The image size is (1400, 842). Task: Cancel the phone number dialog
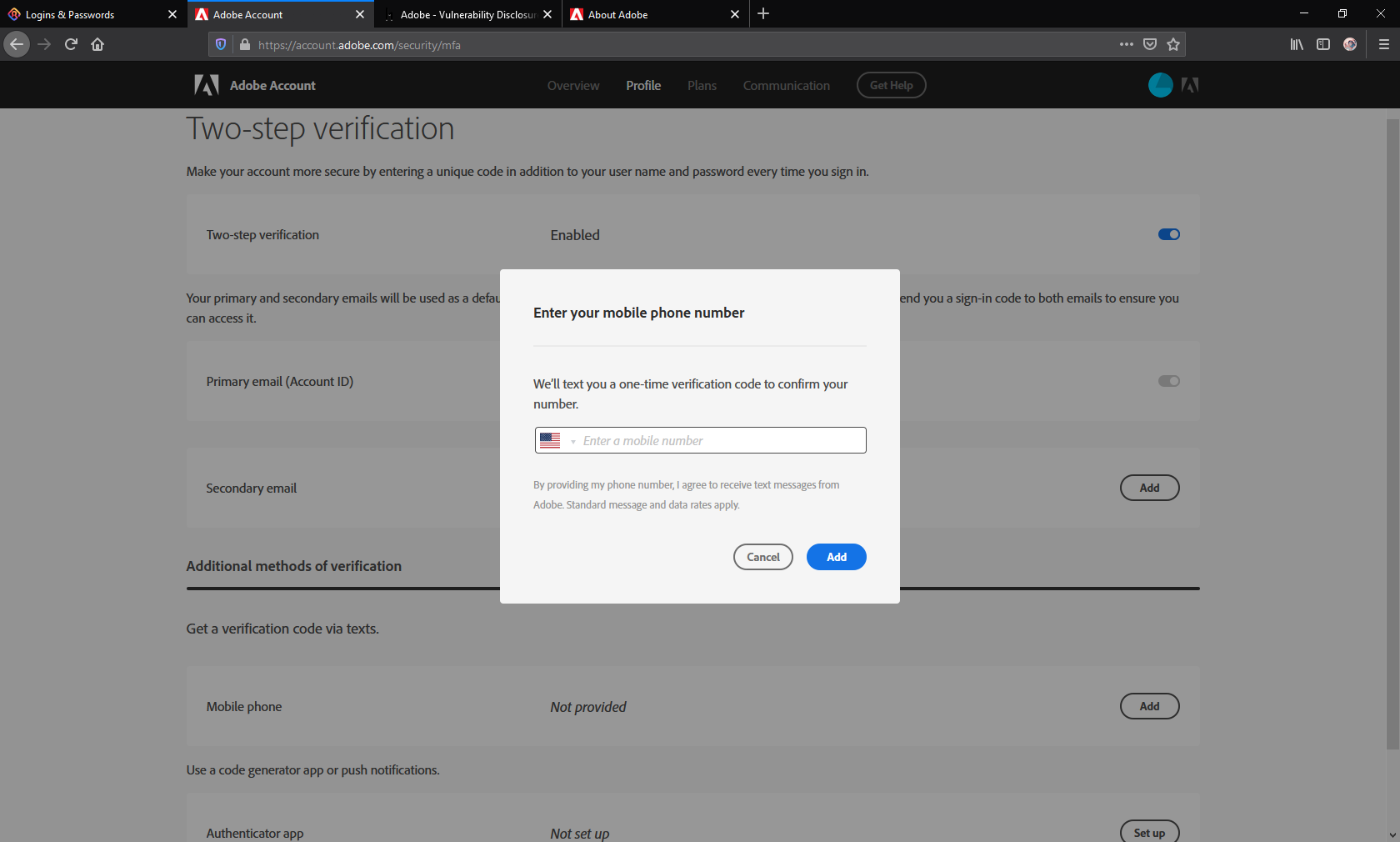[763, 557]
